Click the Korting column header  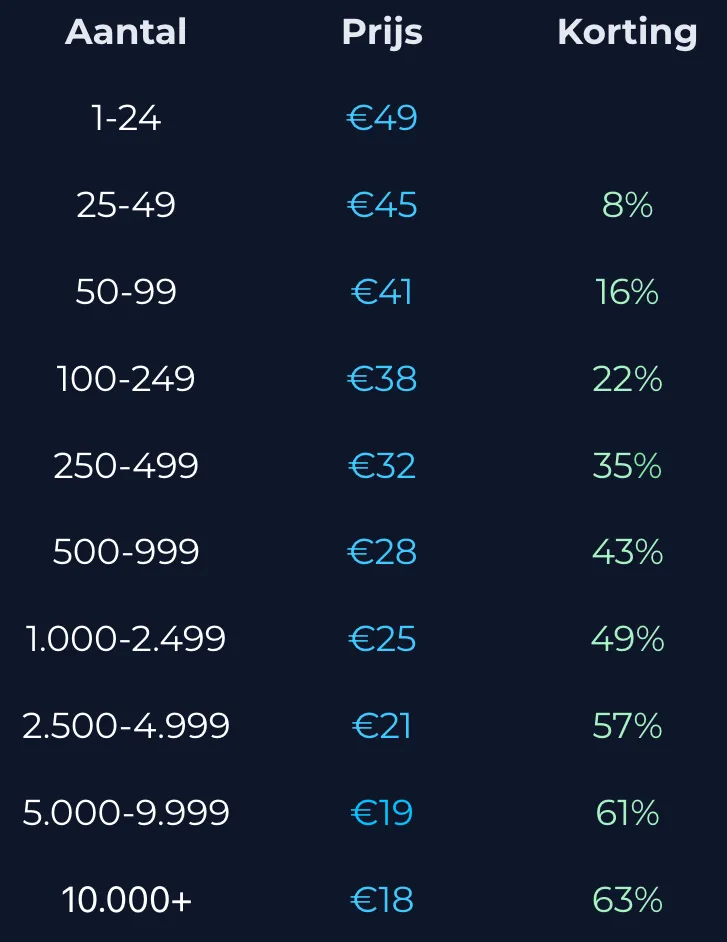pyautogui.click(x=627, y=34)
